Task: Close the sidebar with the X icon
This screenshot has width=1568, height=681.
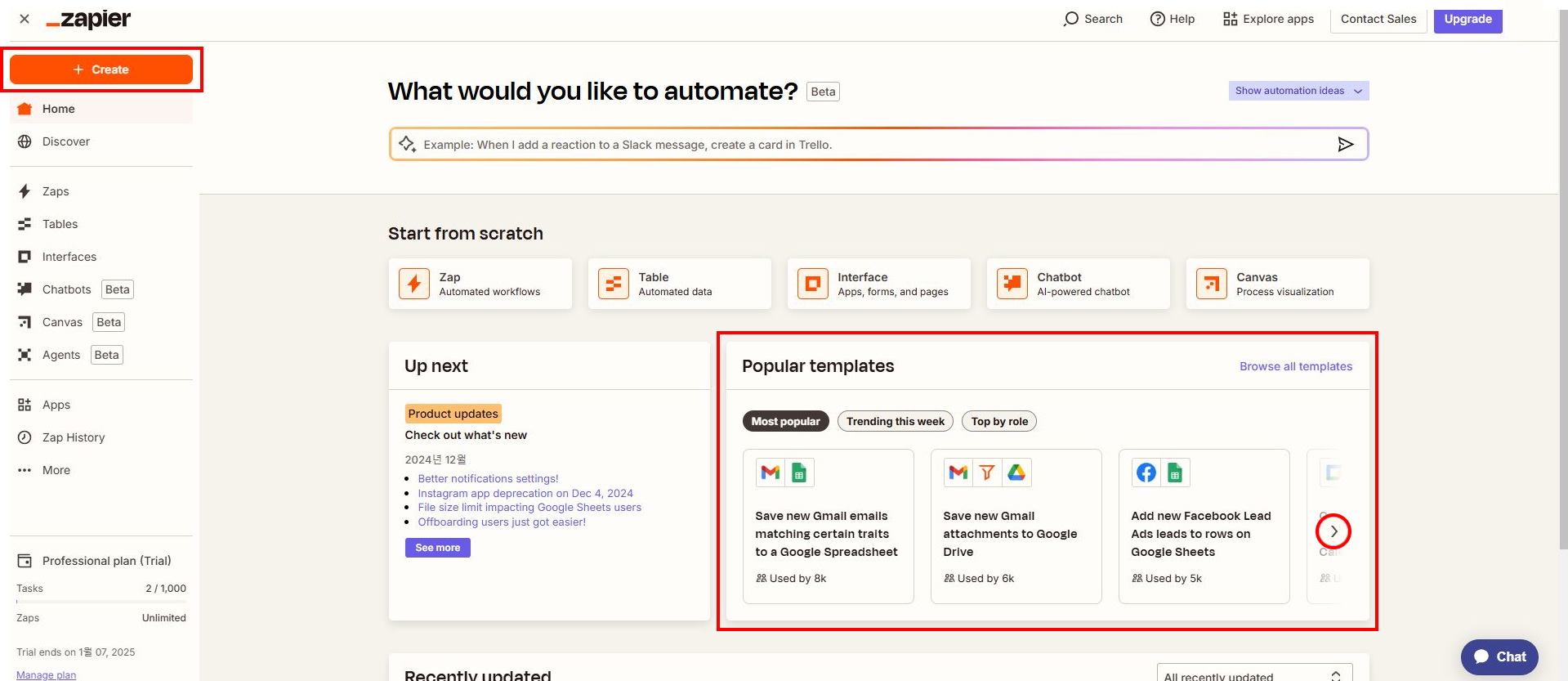Action: [x=25, y=19]
